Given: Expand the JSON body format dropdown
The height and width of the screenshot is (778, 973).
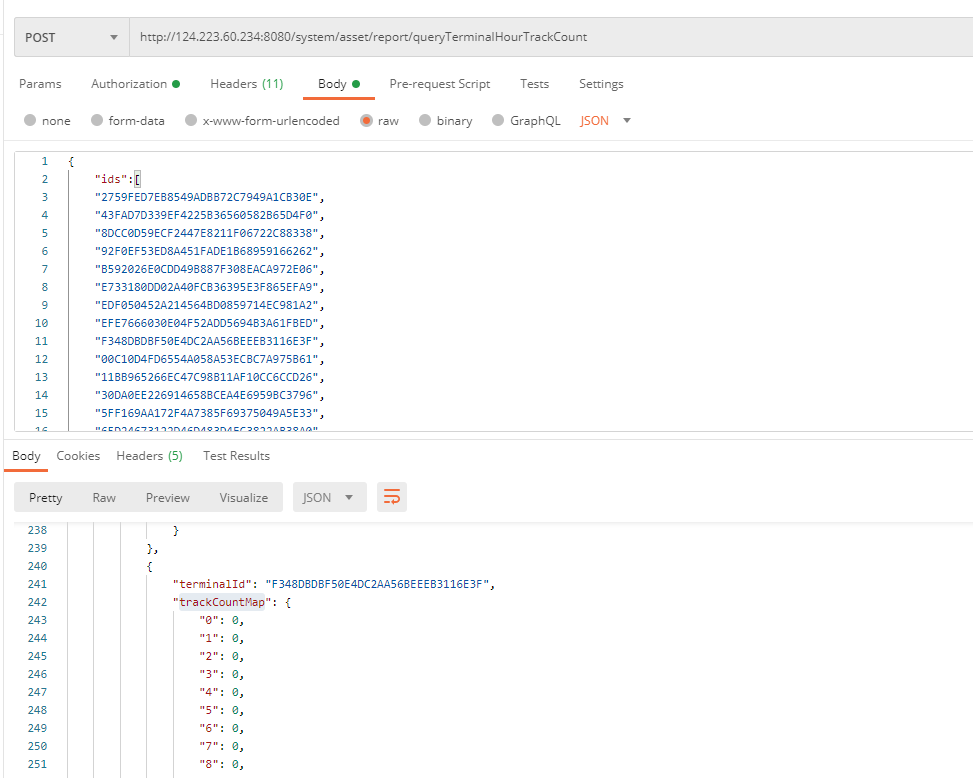Looking at the screenshot, I should [606, 121].
